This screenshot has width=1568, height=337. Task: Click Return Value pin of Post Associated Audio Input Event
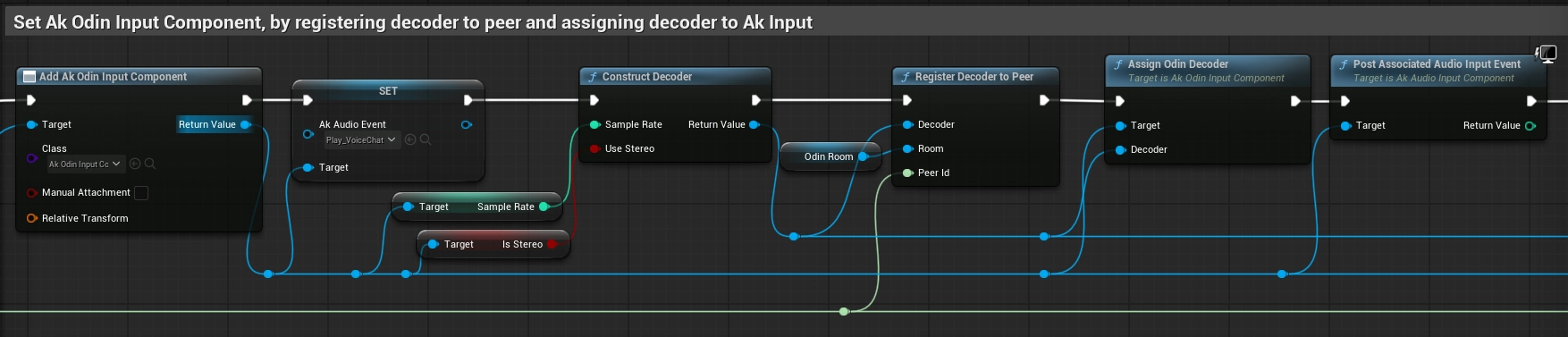click(1530, 125)
